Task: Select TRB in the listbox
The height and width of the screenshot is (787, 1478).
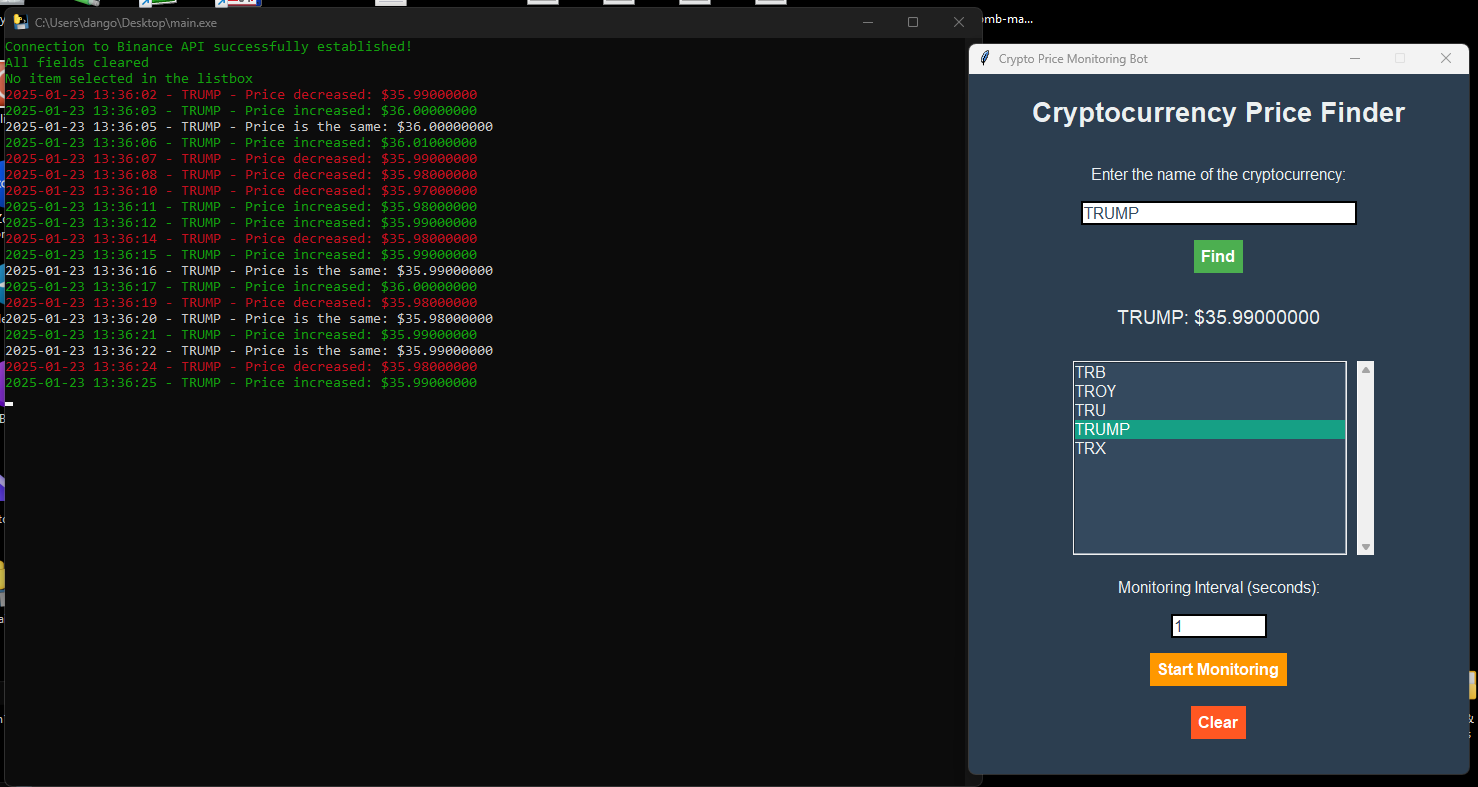Action: [1210, 372]
